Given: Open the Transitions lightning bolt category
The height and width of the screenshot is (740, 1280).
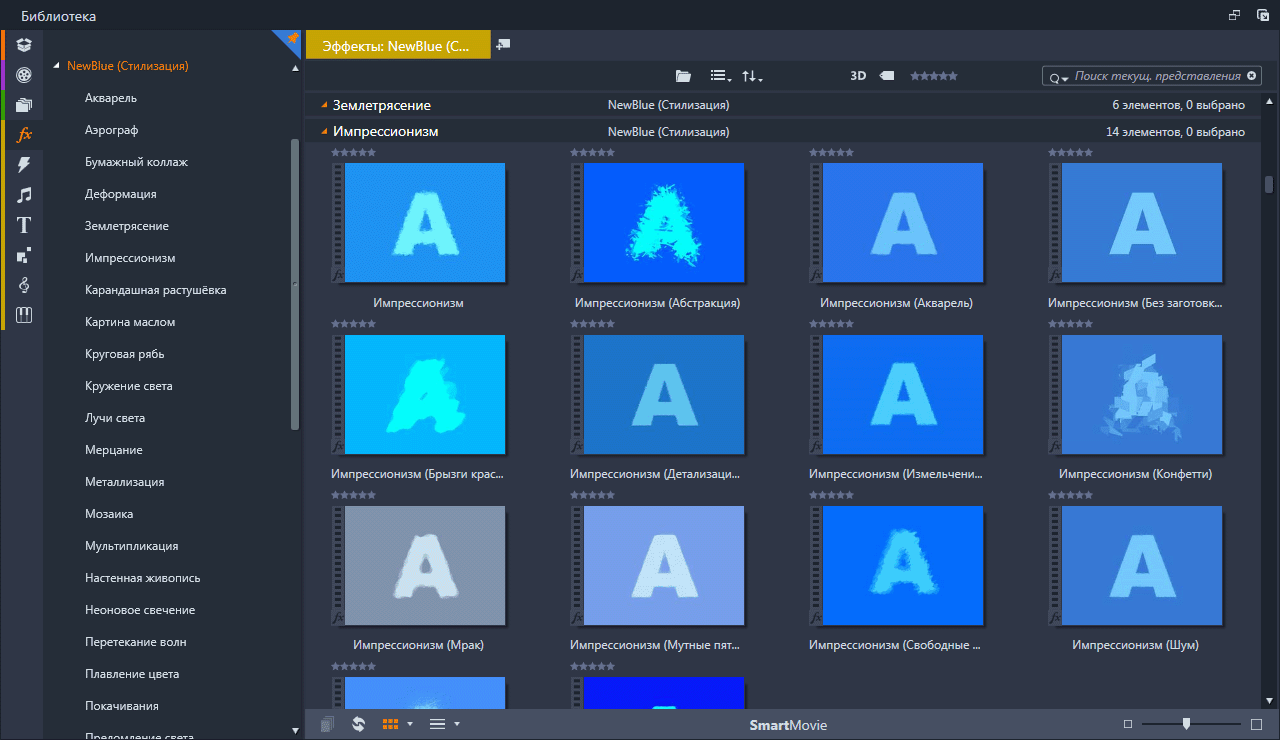Looking at the screenshot, I should [x=24, y=164].
